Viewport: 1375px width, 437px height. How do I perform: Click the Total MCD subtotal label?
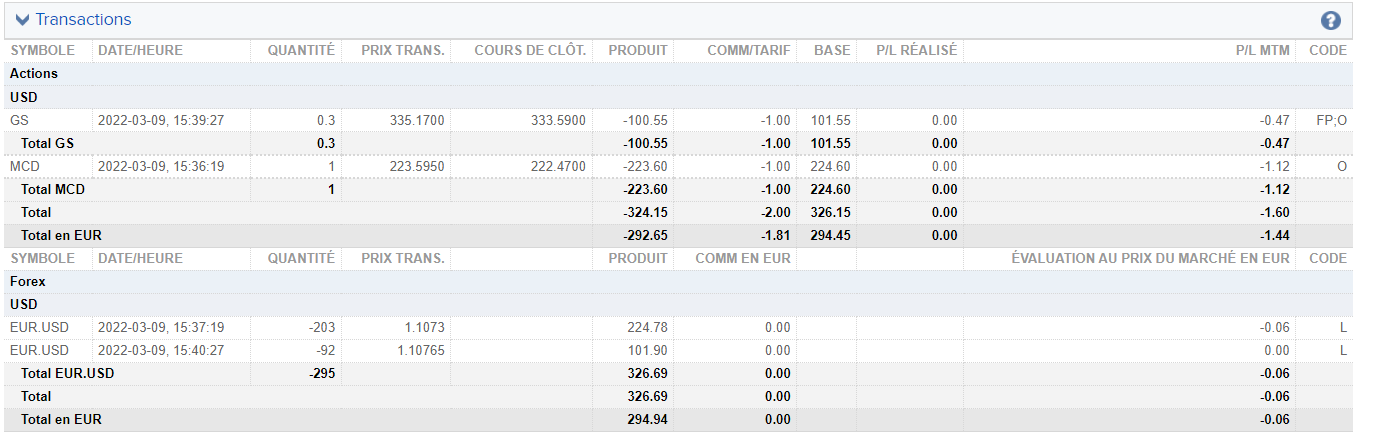click(53, 189)
